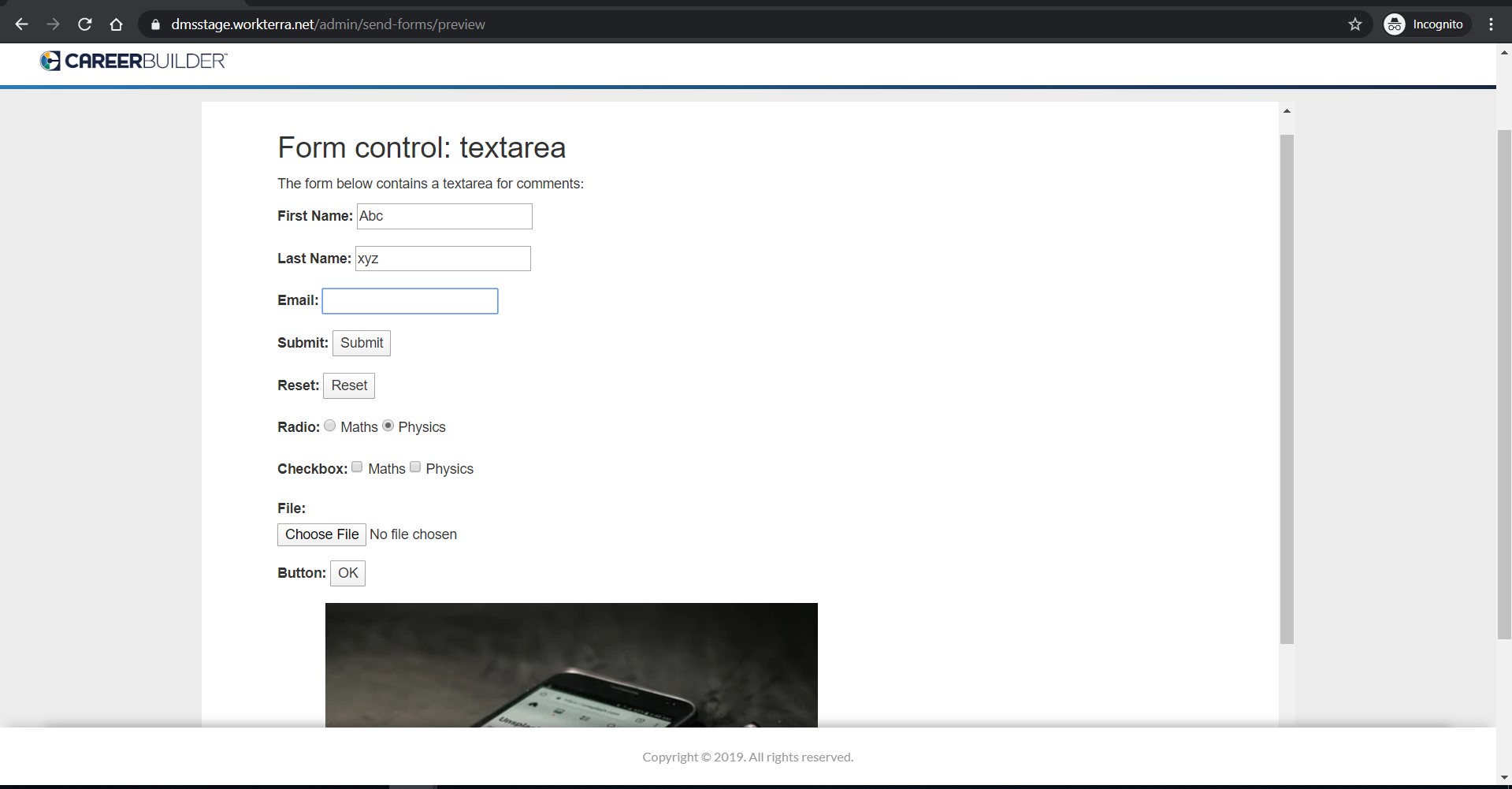Image resolution: width=1512 pixels, height=789 pixels.
Task: Click into the First Name field
Action: pos(444,217)
